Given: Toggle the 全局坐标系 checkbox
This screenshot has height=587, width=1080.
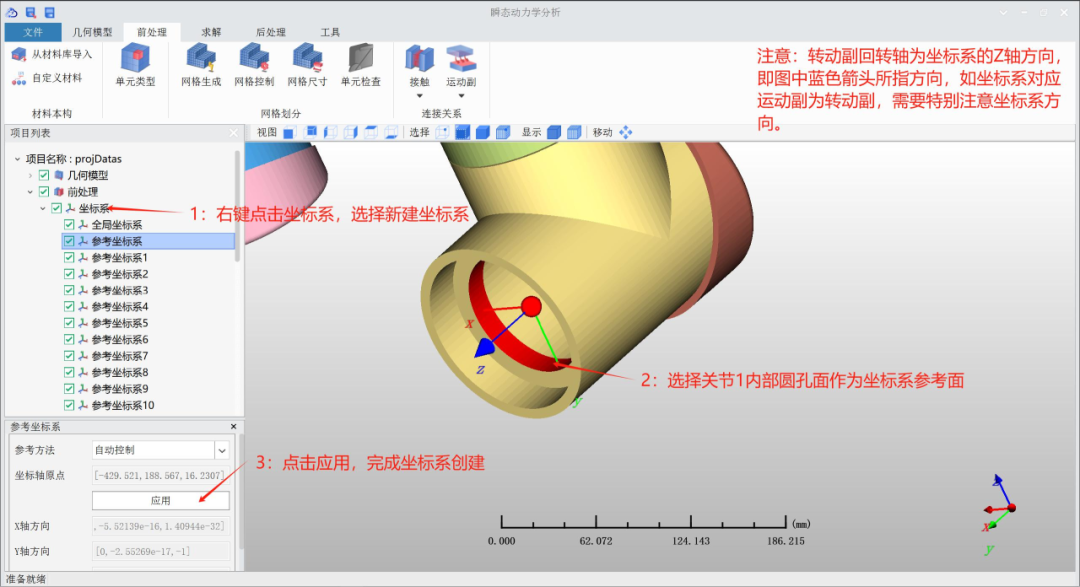Looking at the screenshot, I should [69, 225].
